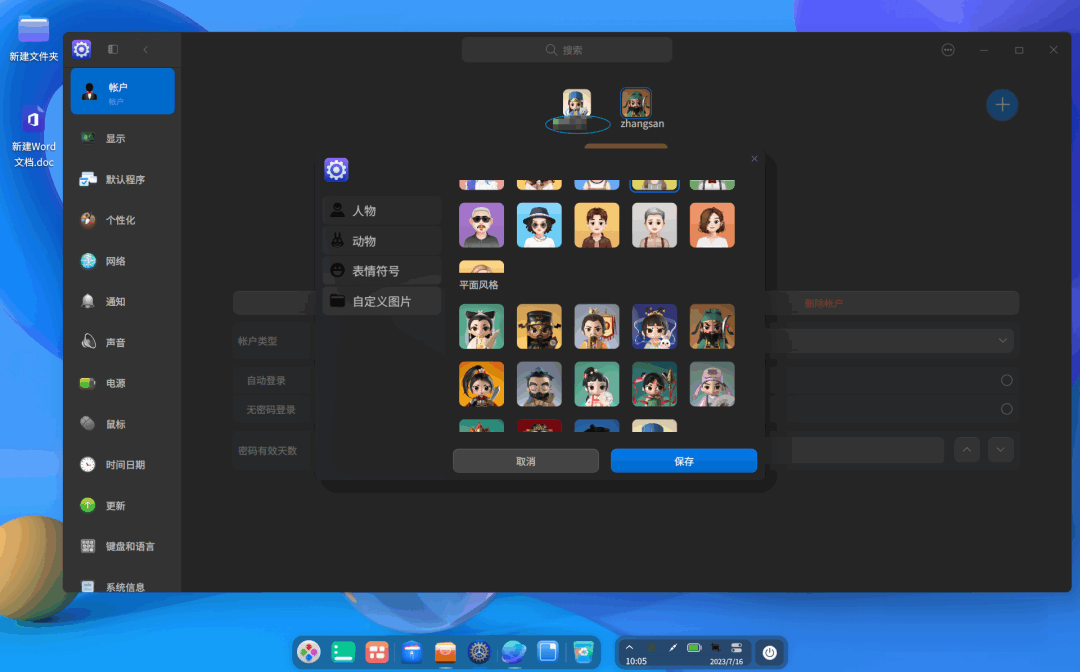Pick the bearded man with glasses avatar

pyautogui.click(x=539, y=384)
